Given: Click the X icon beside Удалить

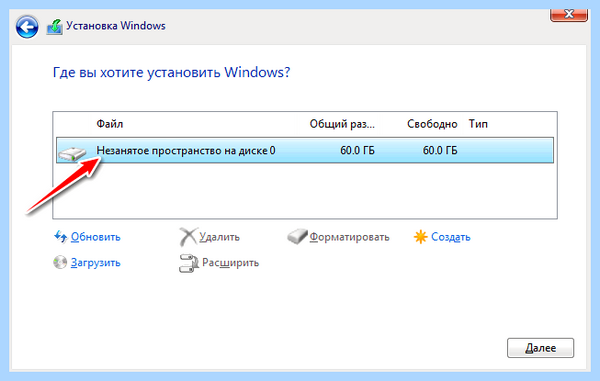Looking at the screenshot, I should pyautogui.click(x=188, y=237).
